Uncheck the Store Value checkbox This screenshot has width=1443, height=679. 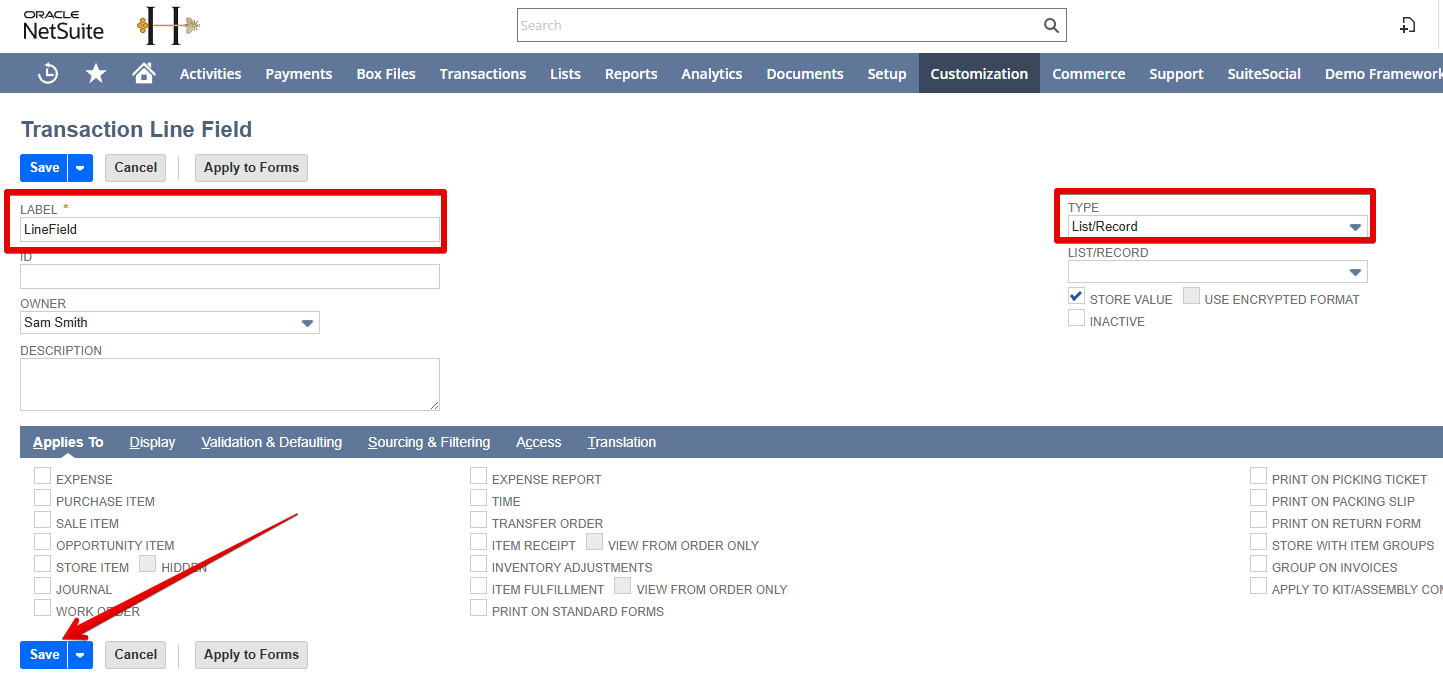1076,297
